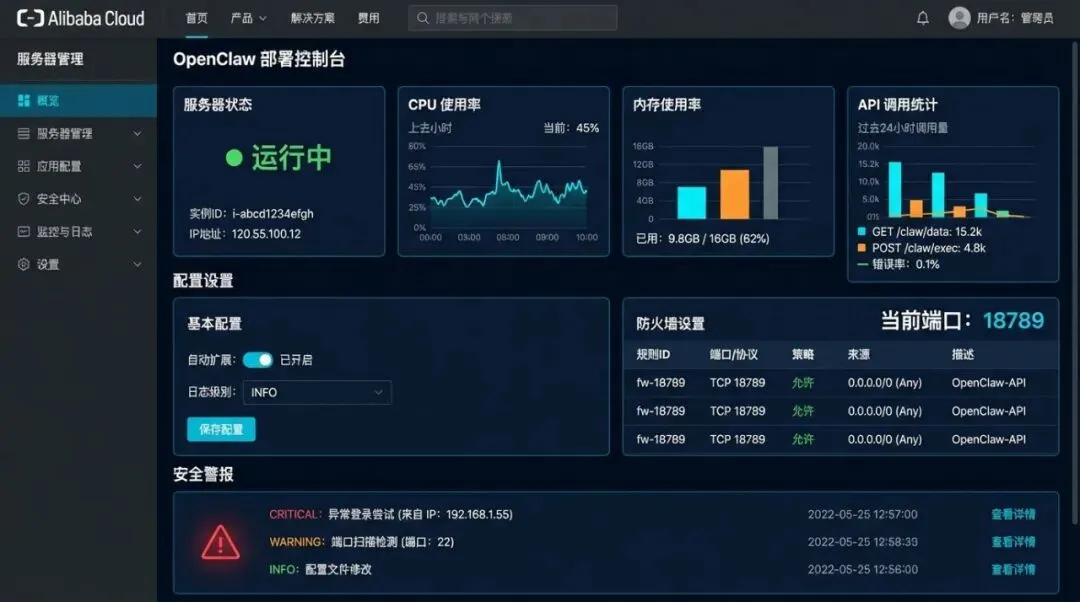Expand the 安全中心 chevron
Viewport: 1080px width, 602px height.
(x=137, y=199)
